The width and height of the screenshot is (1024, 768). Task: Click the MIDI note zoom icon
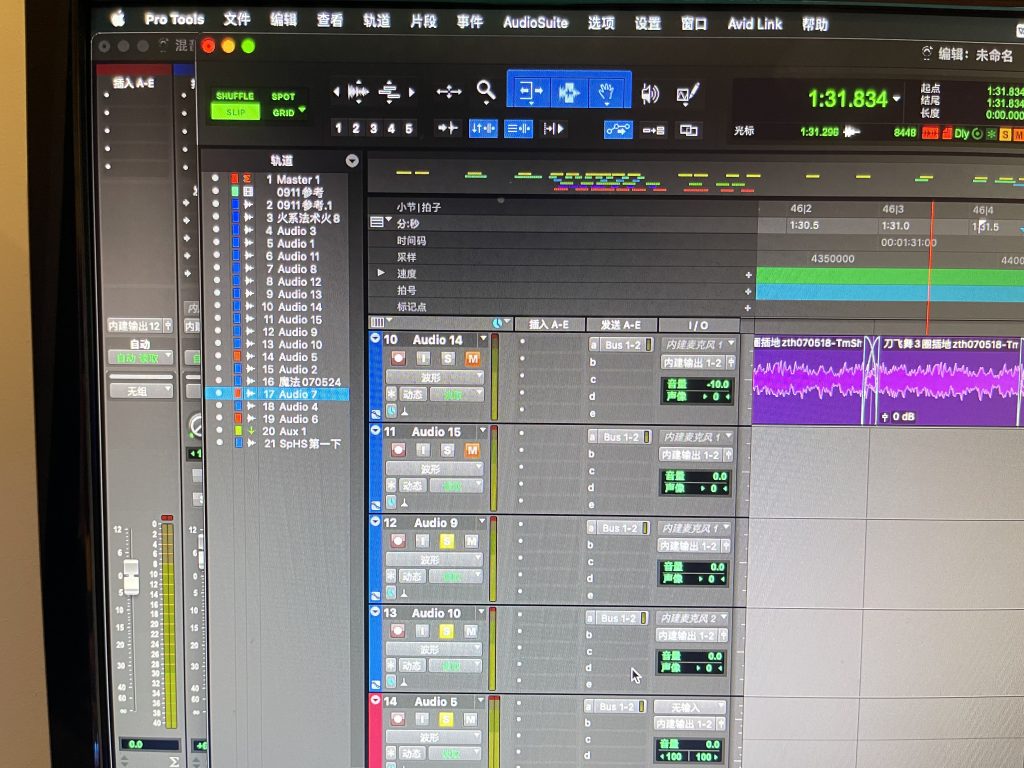(389, 92)
